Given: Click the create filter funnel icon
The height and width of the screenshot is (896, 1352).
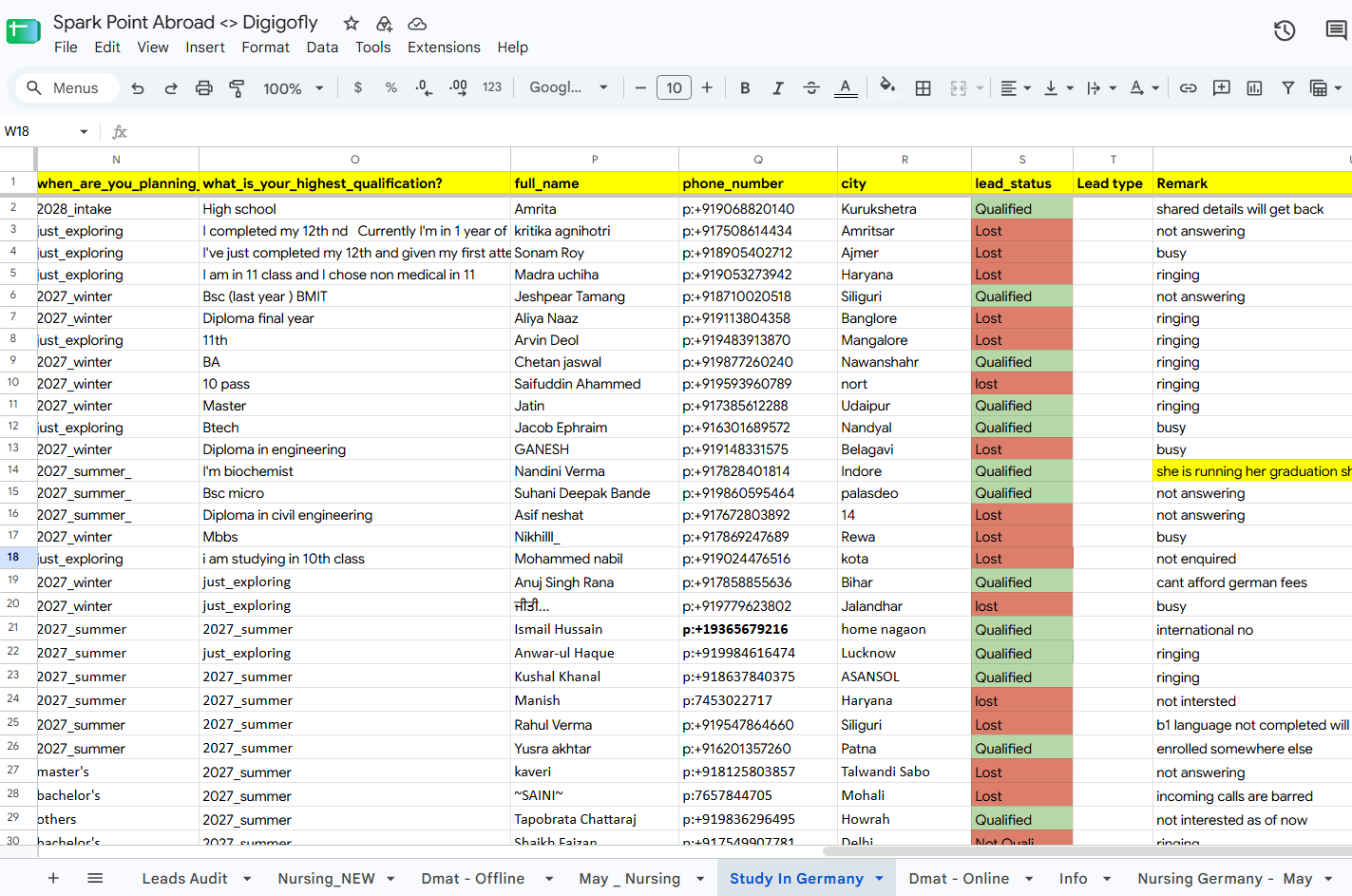Looking at the screenshot, I should pos(1287,88).
